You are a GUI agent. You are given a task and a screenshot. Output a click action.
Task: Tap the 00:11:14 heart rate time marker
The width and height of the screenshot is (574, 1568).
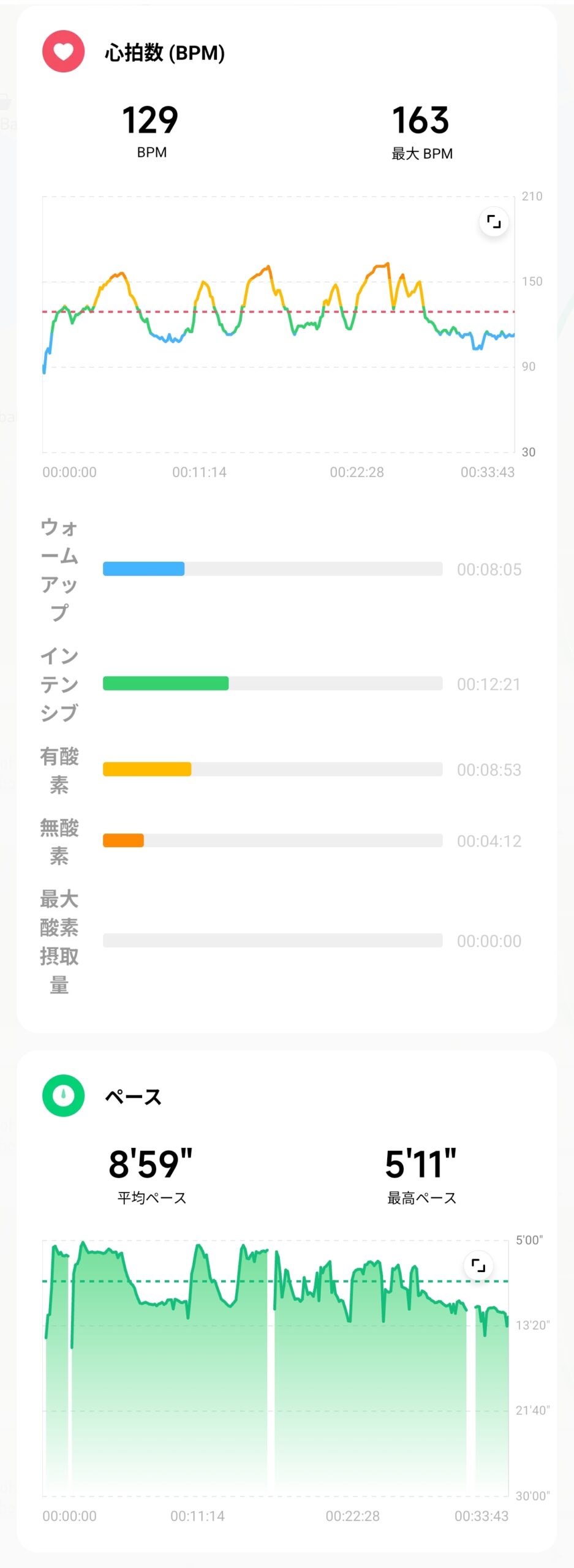[x=199, y=472]
